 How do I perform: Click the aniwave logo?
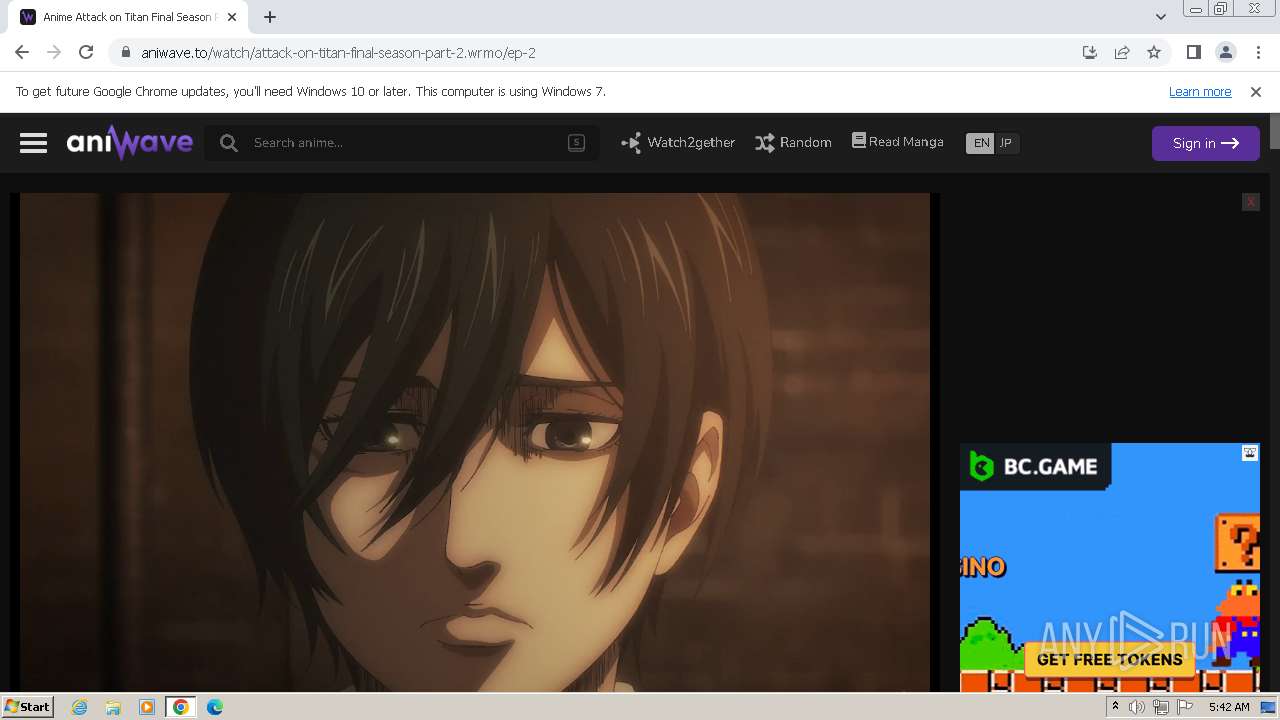pos(130,142)
